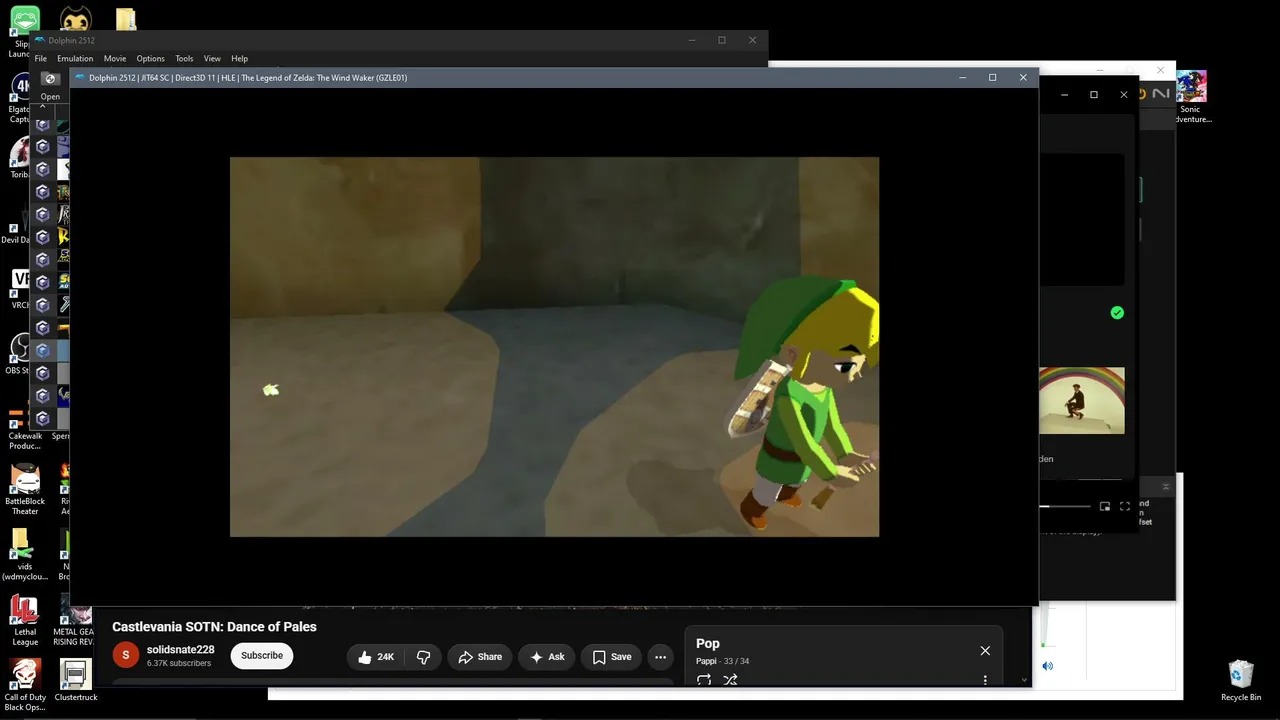This screenshot has height=720, width=1280.
Task: Open the Clustertruck desktop shortcut
Action: pos(76,680)
